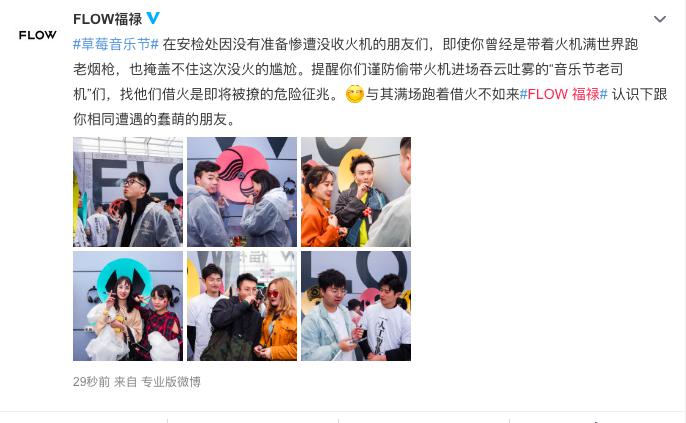Open the #草莓音乐节# hashtag link
This screenshot has height=423, width=686.
point(116,44)
